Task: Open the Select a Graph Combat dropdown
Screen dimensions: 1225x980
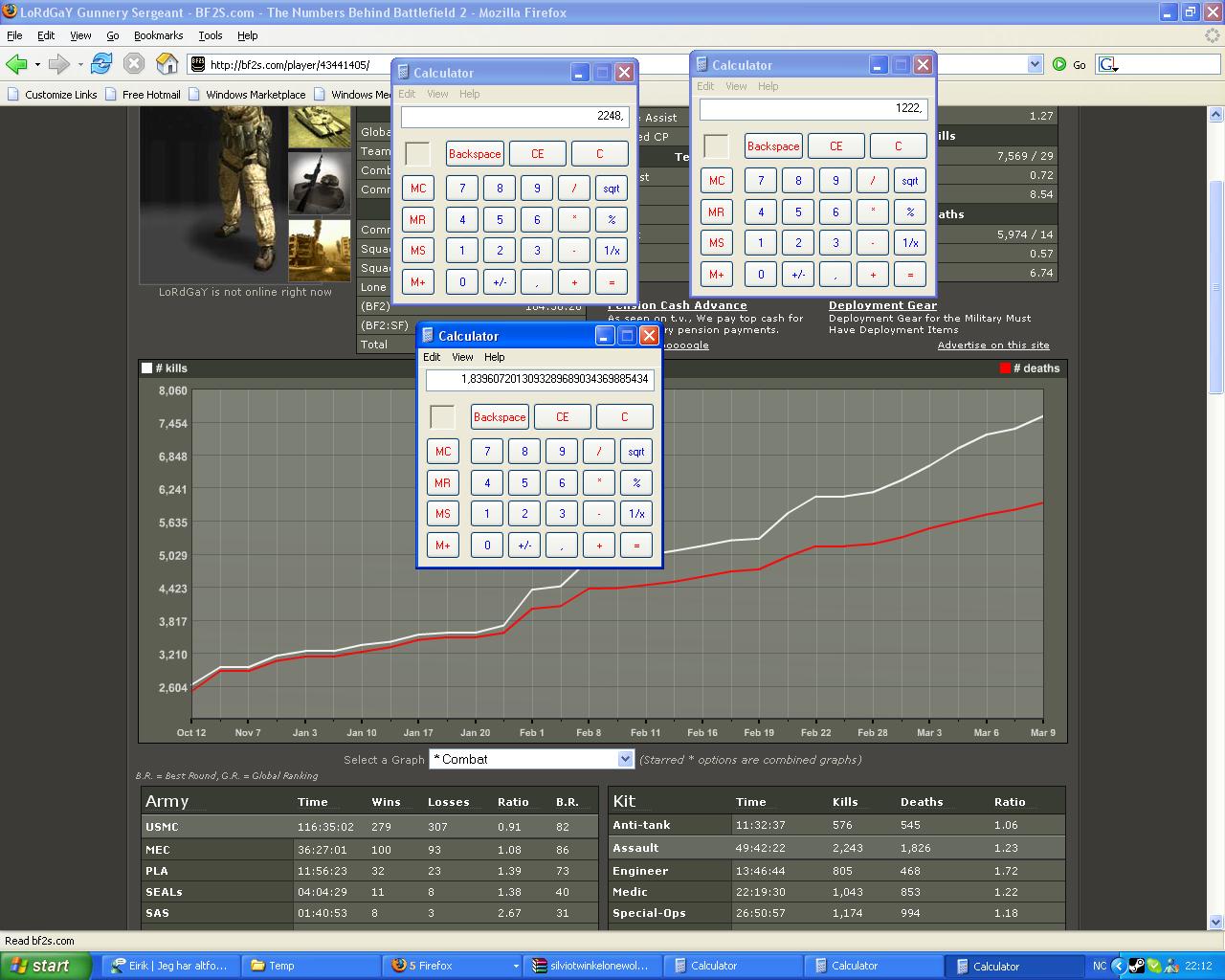Action: (x=531, y=759)
